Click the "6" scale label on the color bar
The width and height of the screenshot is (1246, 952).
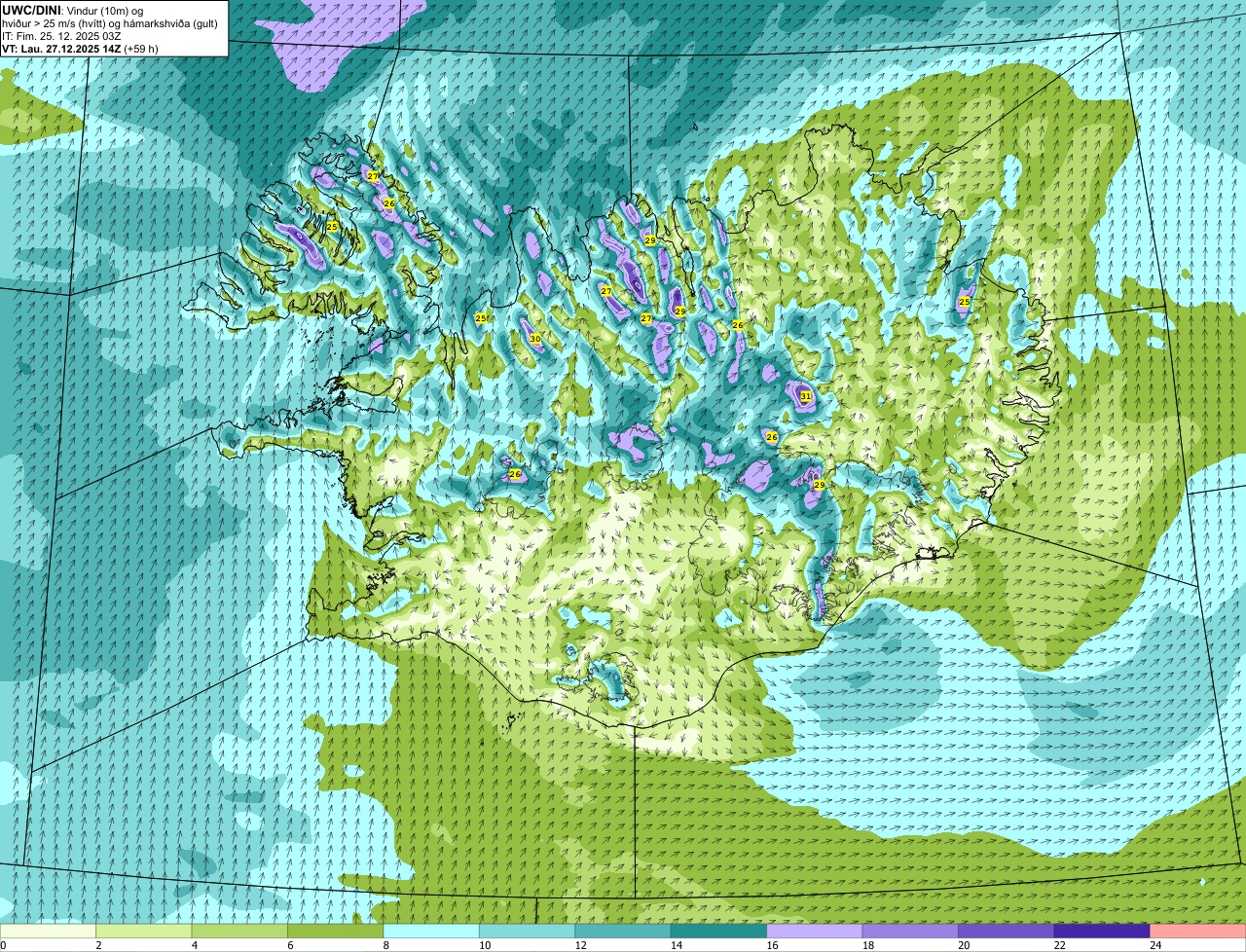coord(290,944)
